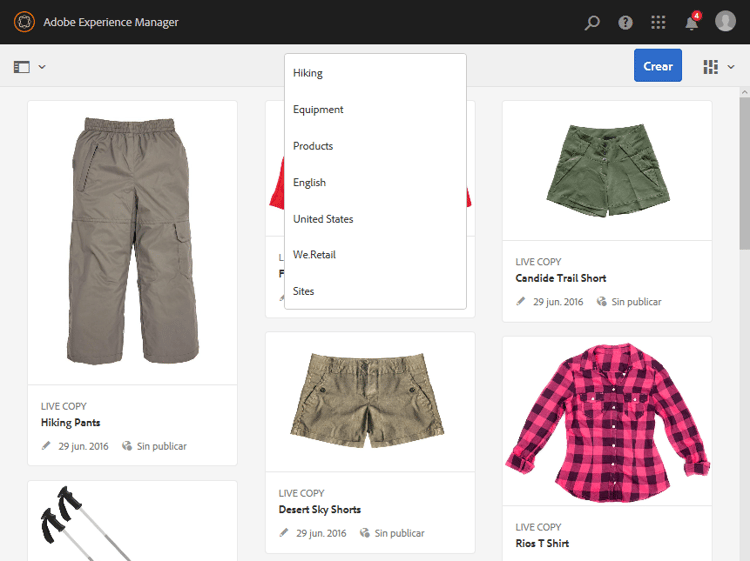Image resolution: width=750 pixels, height=561 pixels.
Task: Click Sin publicar on Desert Sky Shorts card
Action: point(399,533)
